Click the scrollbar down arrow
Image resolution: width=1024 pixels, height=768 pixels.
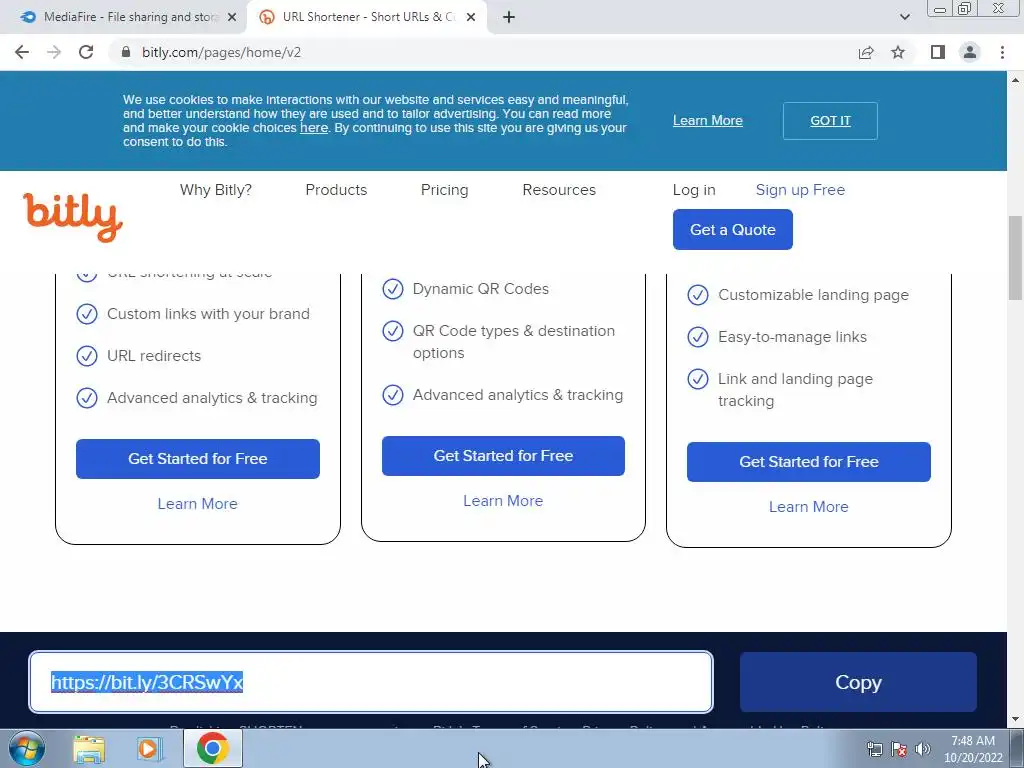pyautogui.click(x=1015, y=720)
